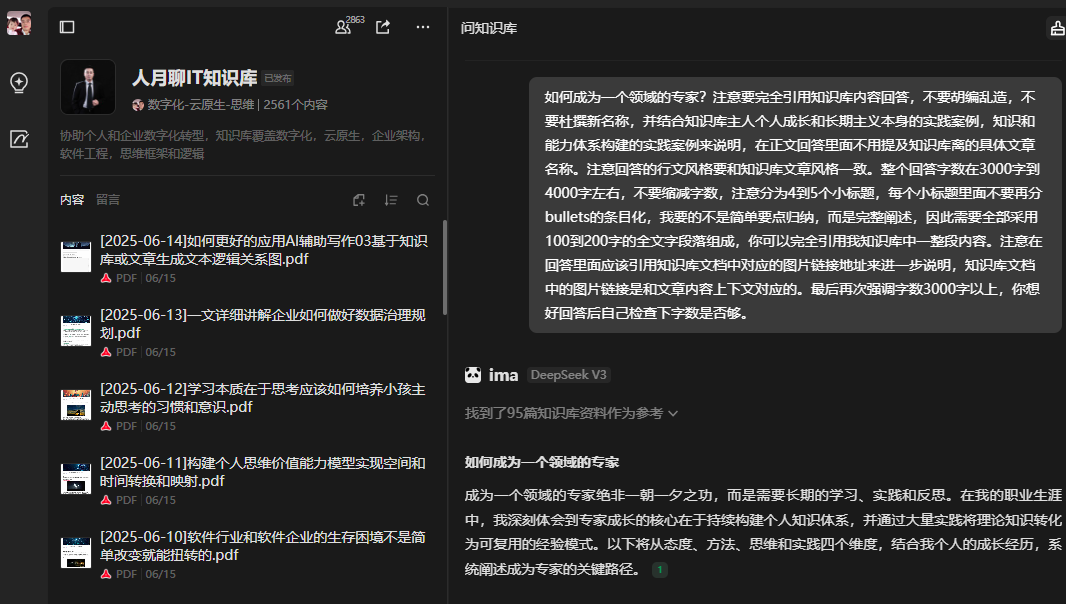
Task: Click the members icon showing 2863
Action: pos(344,27)
